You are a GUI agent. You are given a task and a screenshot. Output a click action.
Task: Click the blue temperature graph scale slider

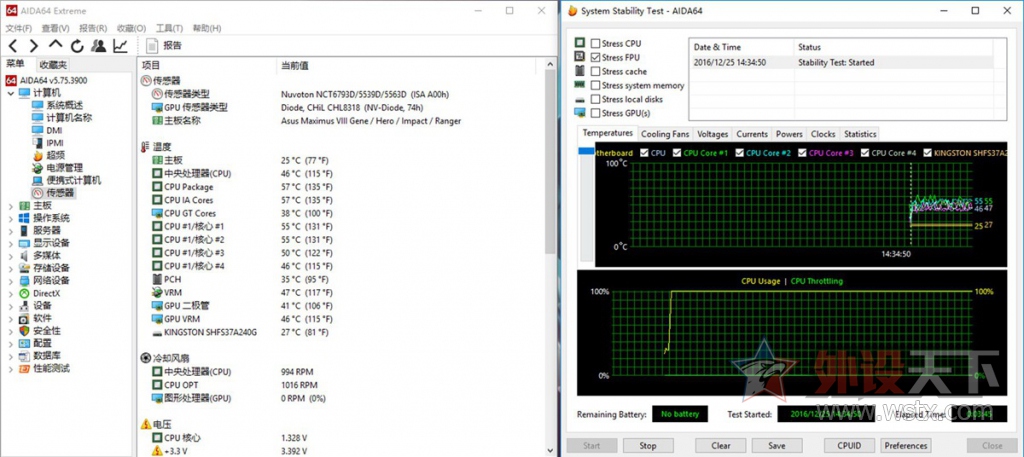[586, 151]
